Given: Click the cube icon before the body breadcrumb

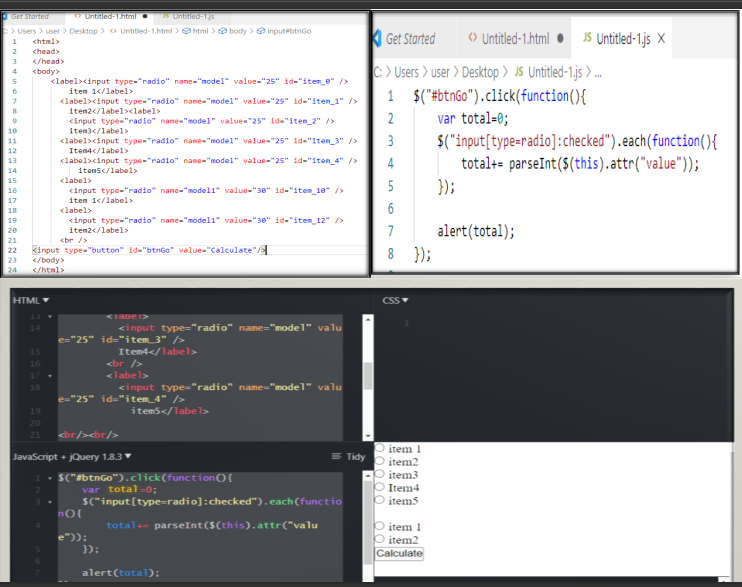Looking at the screenshot, I should tap(222, 31).
